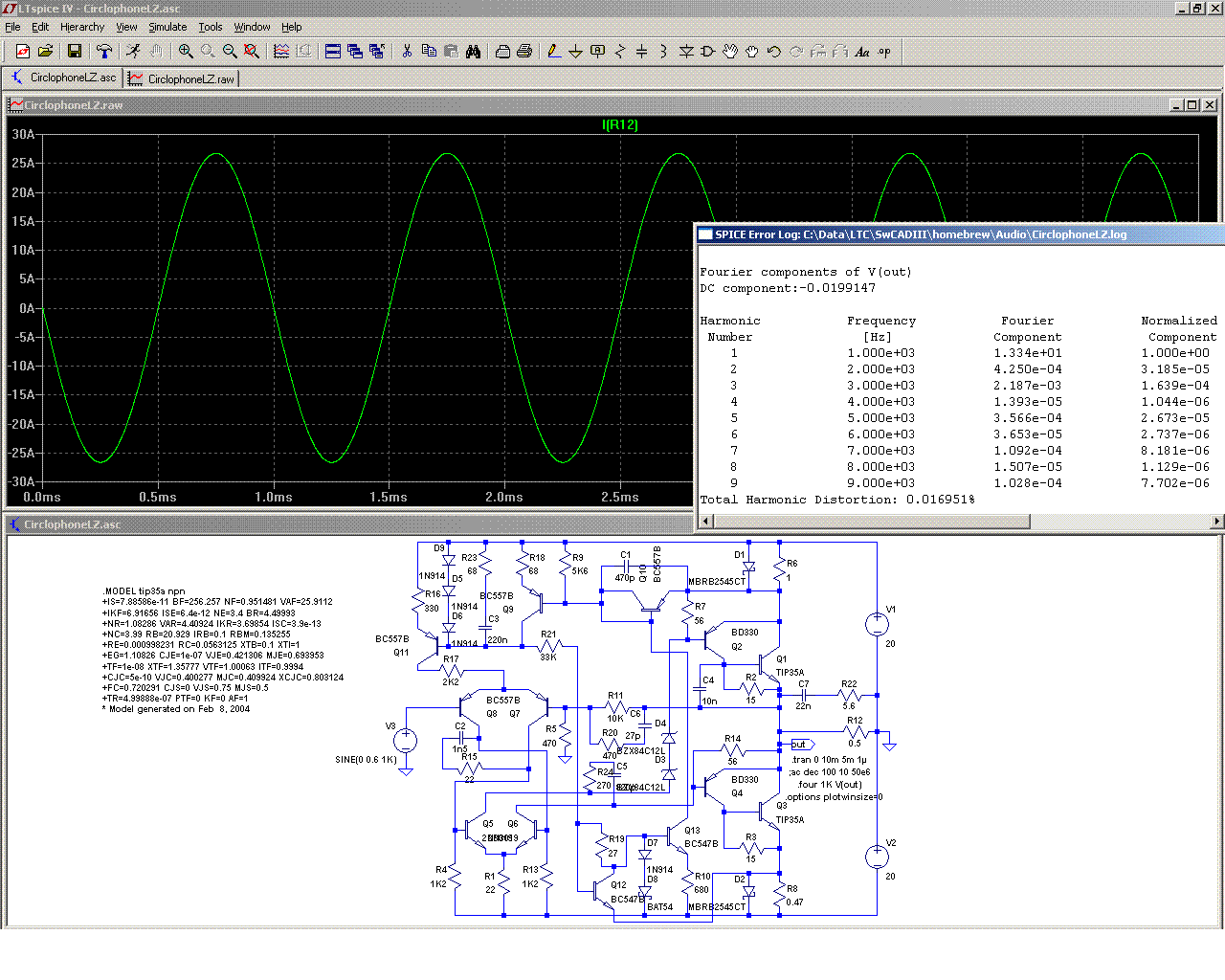Open the View menu

coord(126,27)
